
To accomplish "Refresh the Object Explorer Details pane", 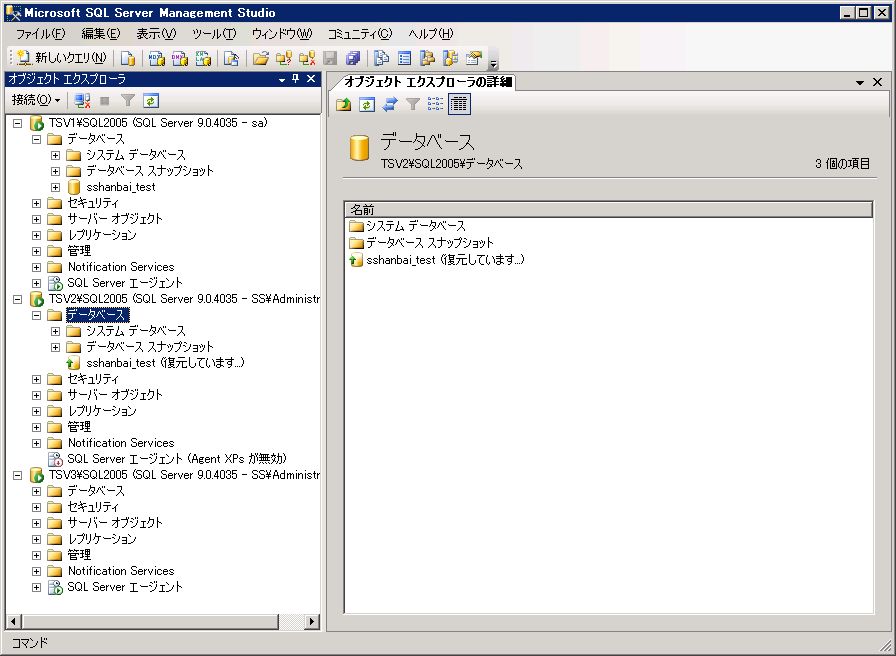I will click(x=367, y=104).
